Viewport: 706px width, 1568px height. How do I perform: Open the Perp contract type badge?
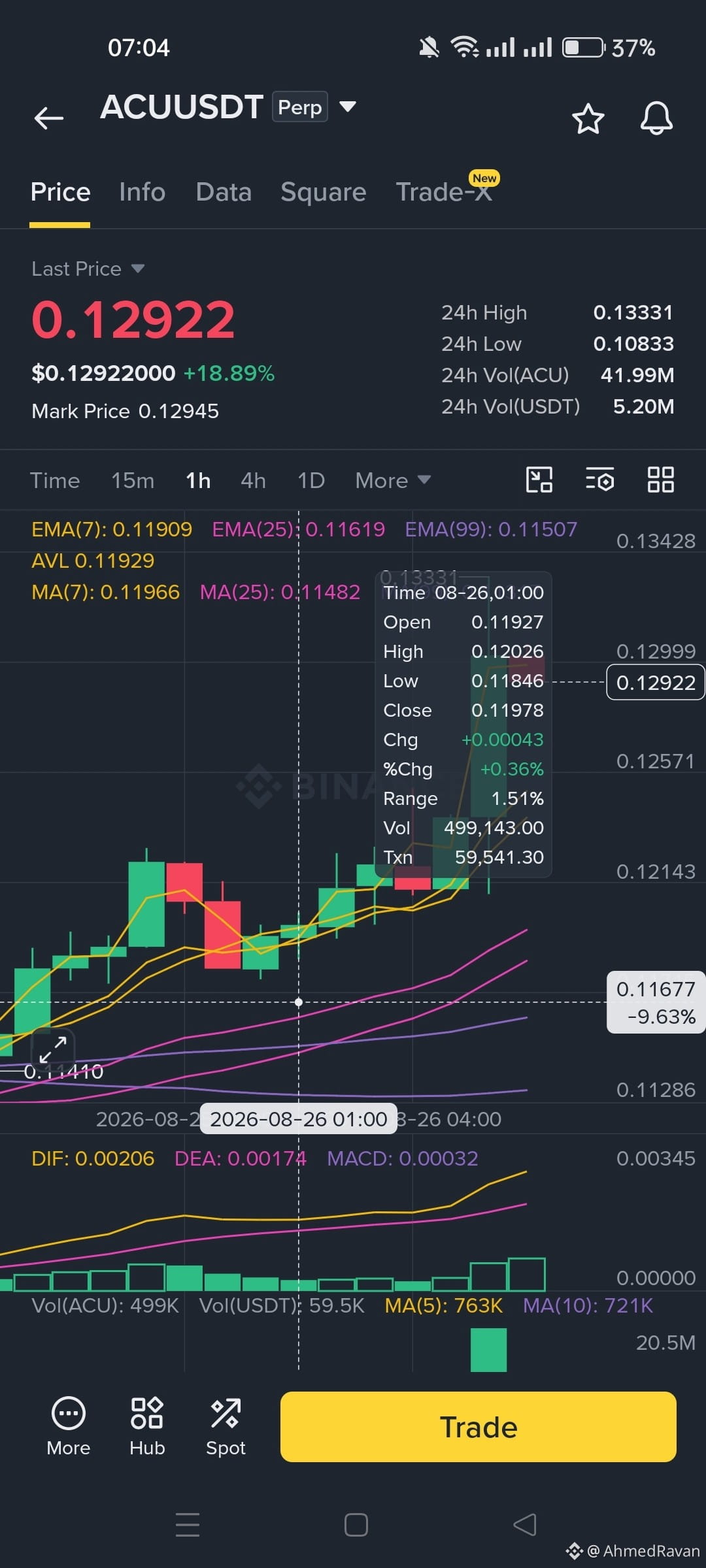(x=300, y=107)
